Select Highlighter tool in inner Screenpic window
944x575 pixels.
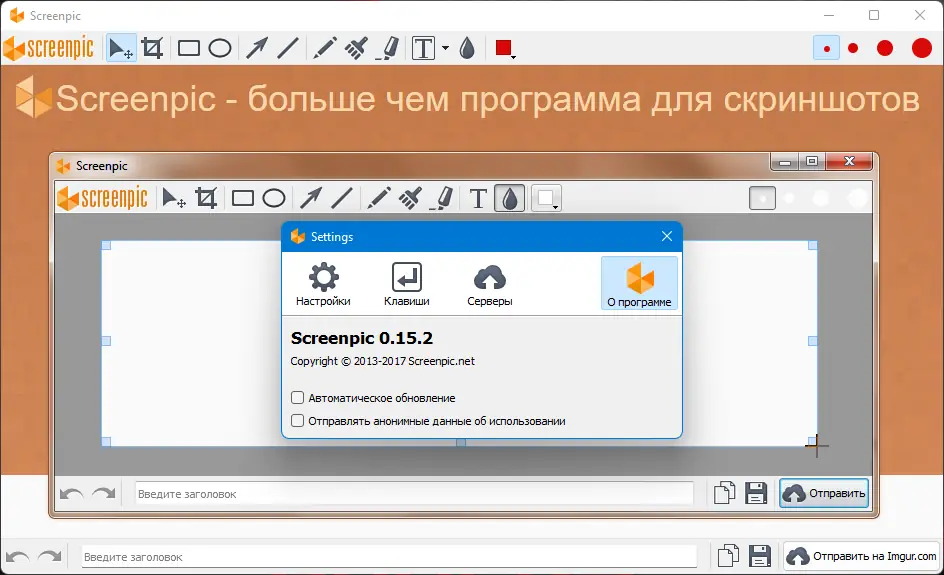[x=441, y=198]
